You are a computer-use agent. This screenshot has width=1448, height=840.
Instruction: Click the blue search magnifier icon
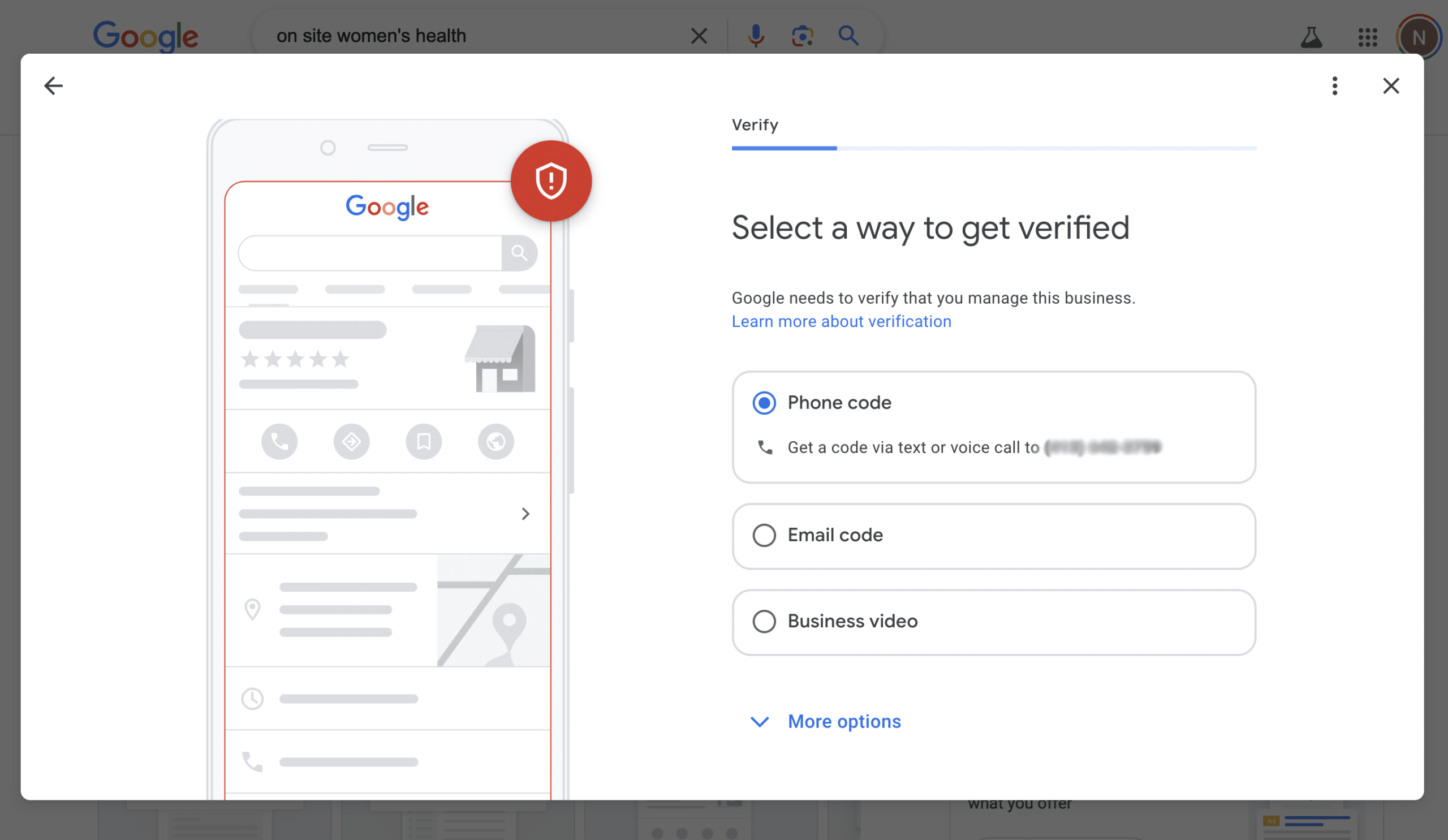click(x=848, y=36)
